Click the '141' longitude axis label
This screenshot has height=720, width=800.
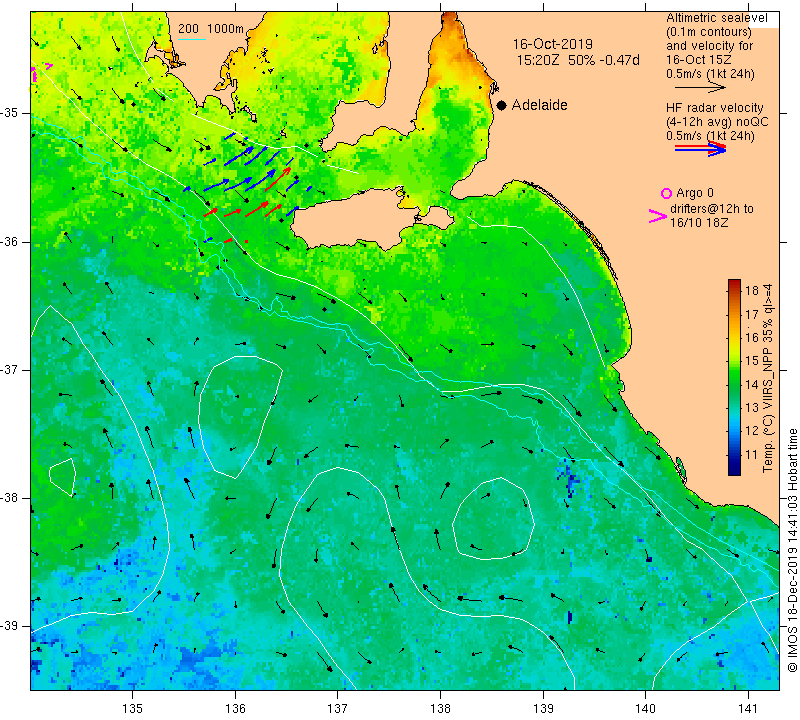pyautogui.click(x=748, y=709)
